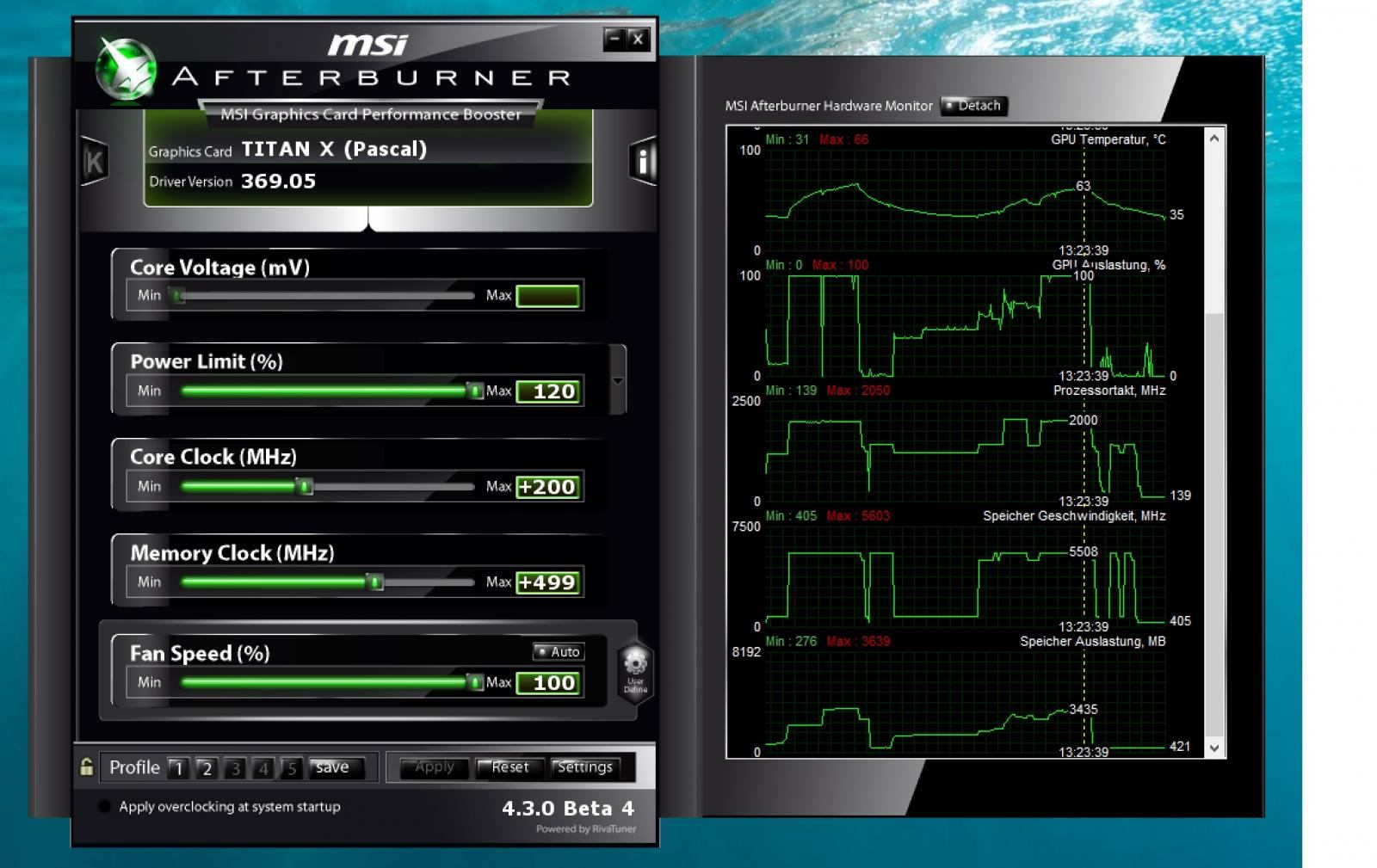Click the profile Save button
The image size is (1377, 868).
click(337, 767)
